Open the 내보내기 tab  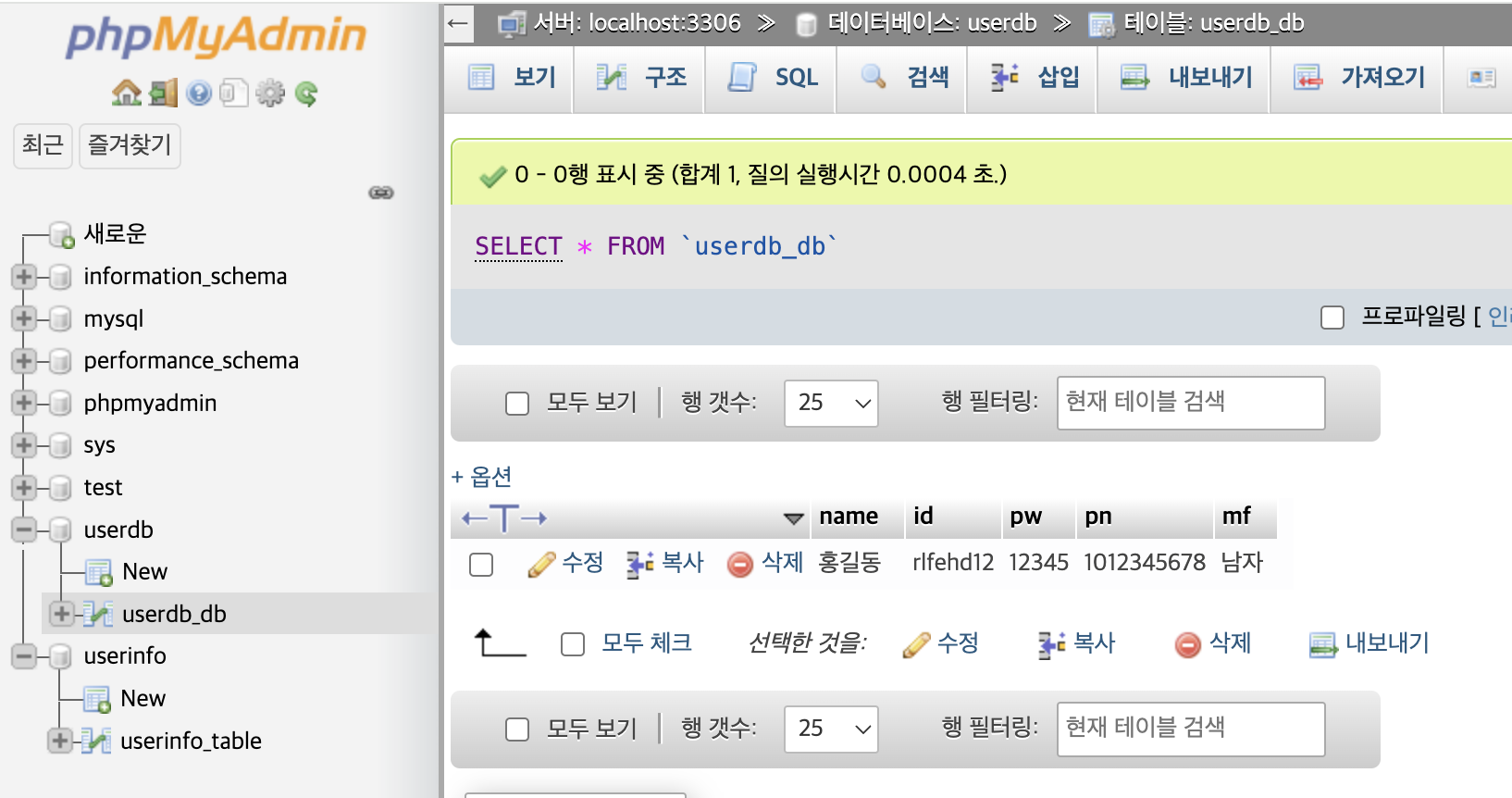click(x=1185, y=78)
